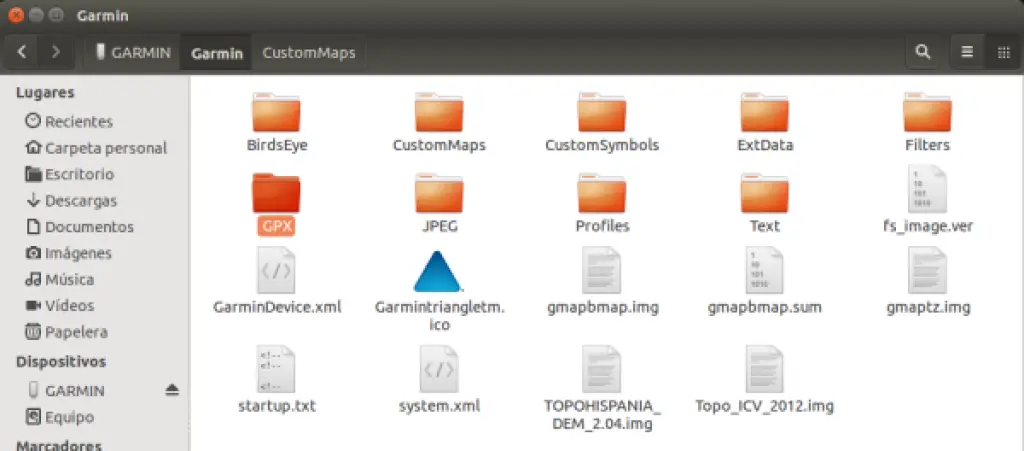Select the system.xml file icon

[439, 369]
